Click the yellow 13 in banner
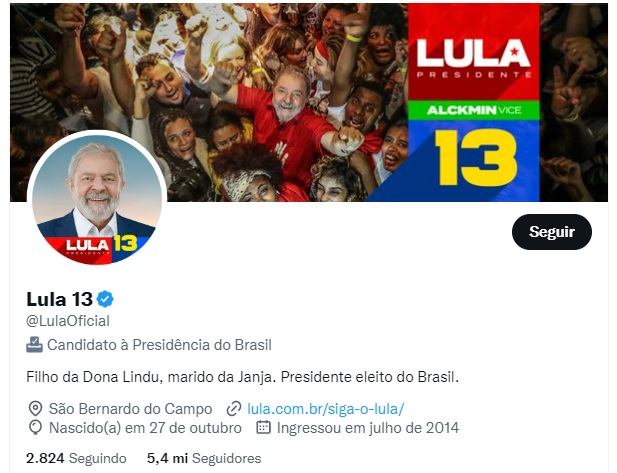 (x=476, y=157)
